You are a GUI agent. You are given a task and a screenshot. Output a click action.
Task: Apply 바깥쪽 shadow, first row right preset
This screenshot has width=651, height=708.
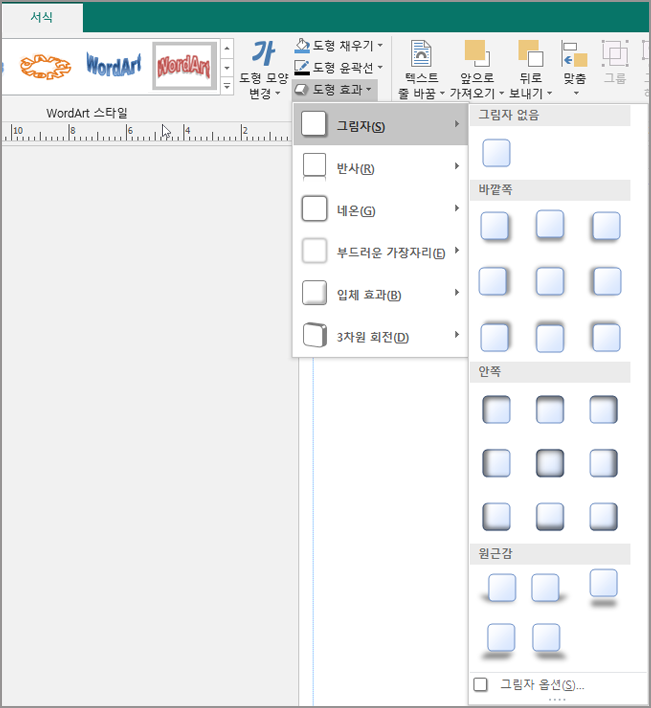606,226
